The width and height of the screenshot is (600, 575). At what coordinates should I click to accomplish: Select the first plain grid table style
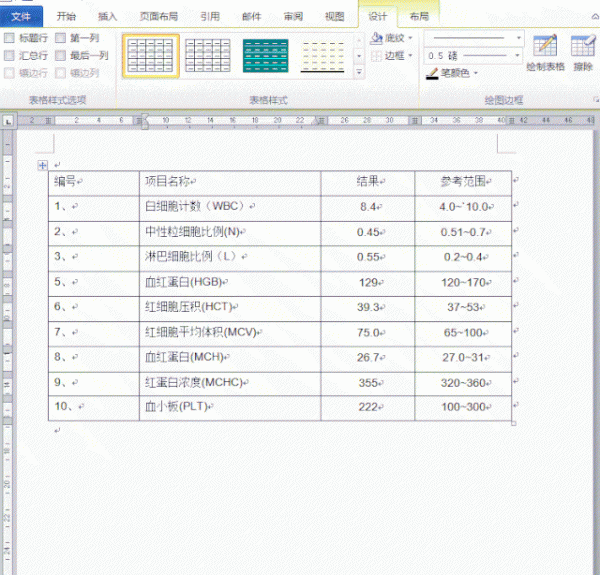coord(150,56)
